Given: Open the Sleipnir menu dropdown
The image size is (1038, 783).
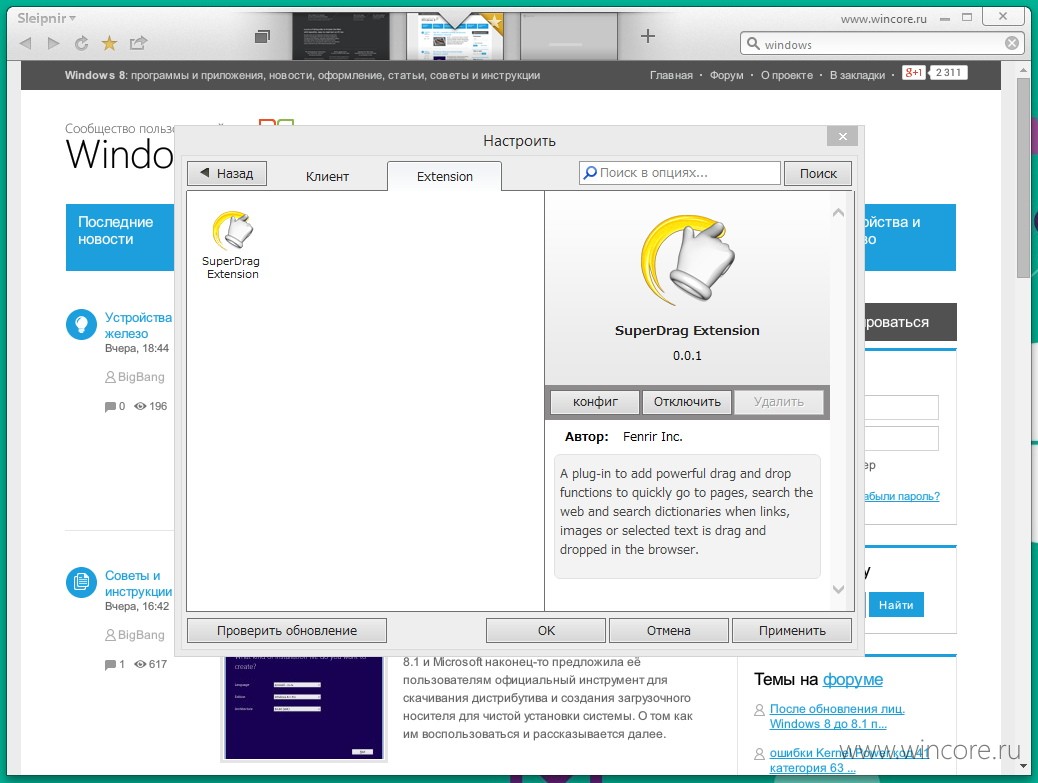Looking at the screenshot, I should point(46,18).
